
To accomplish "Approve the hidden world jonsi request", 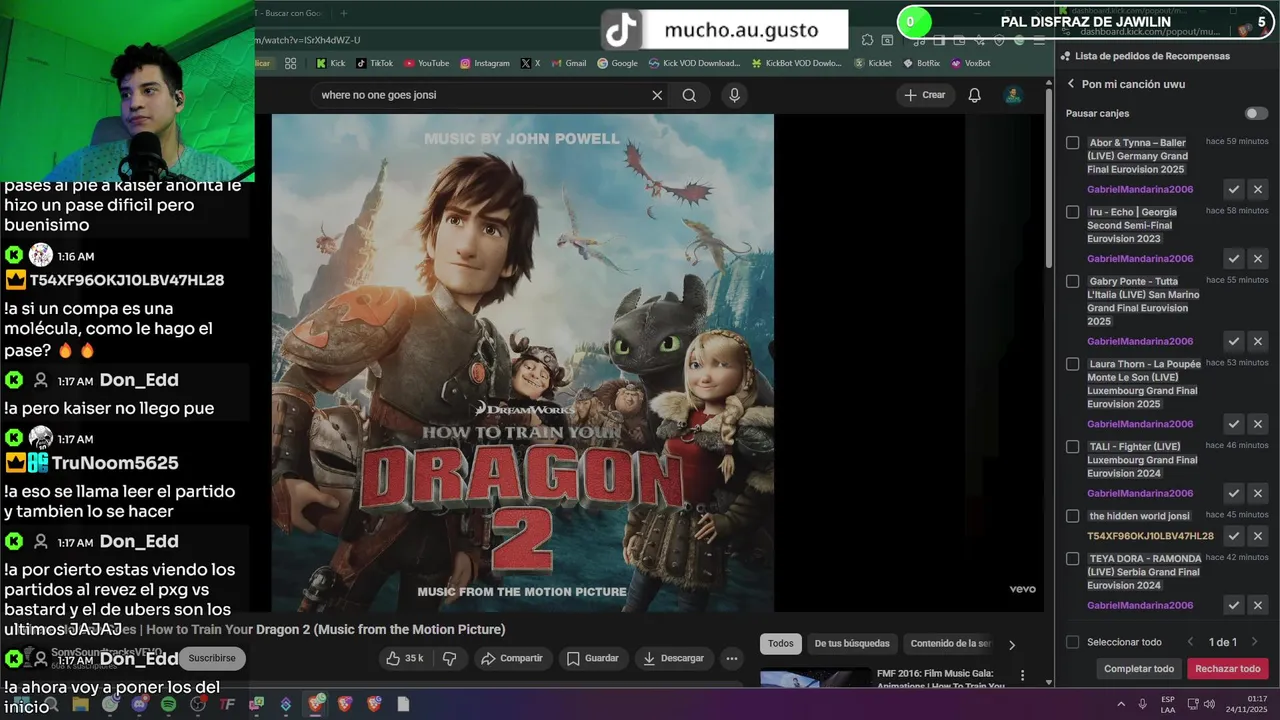I will [x=1234, y=536].
